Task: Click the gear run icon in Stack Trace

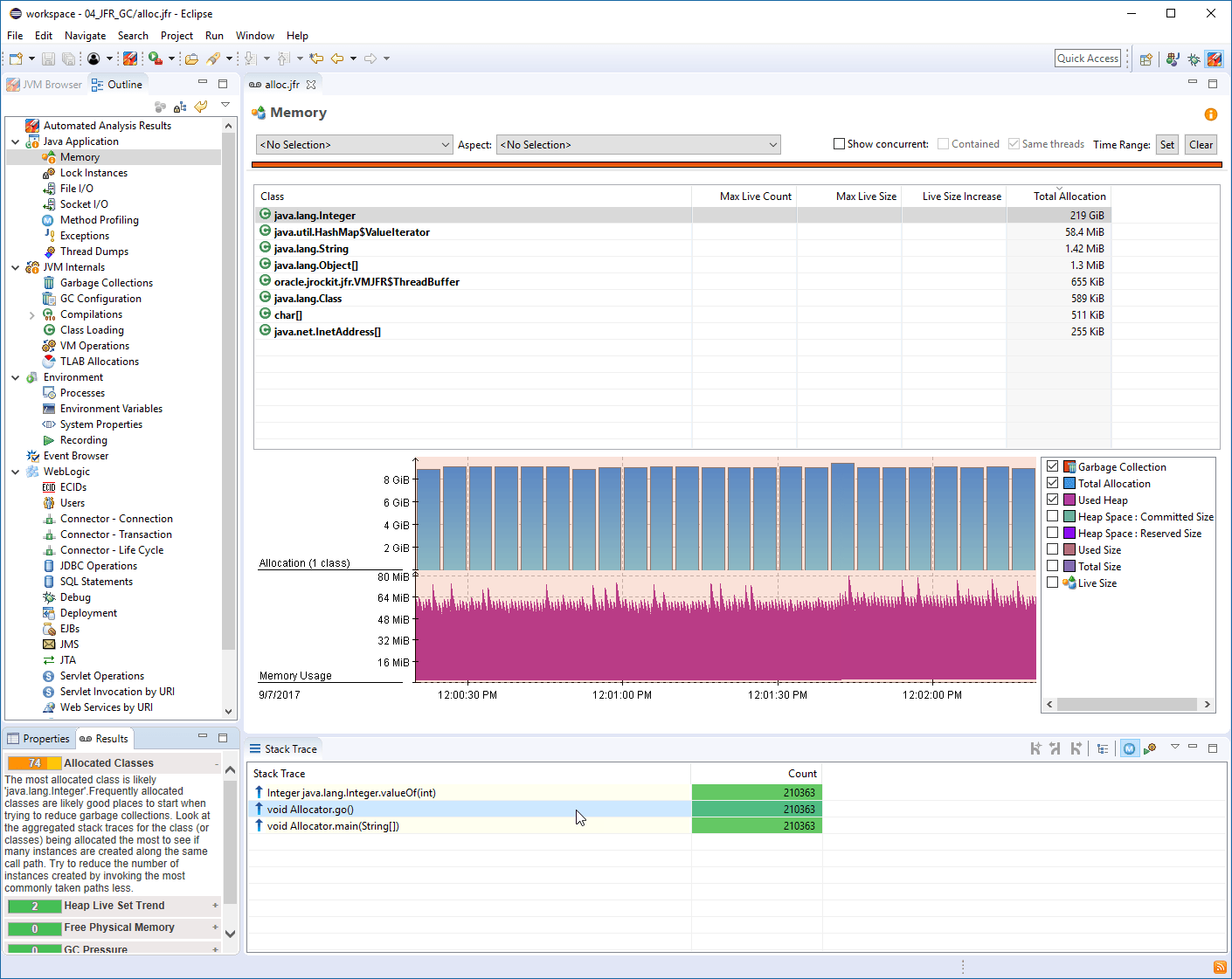Action: 1150,748
